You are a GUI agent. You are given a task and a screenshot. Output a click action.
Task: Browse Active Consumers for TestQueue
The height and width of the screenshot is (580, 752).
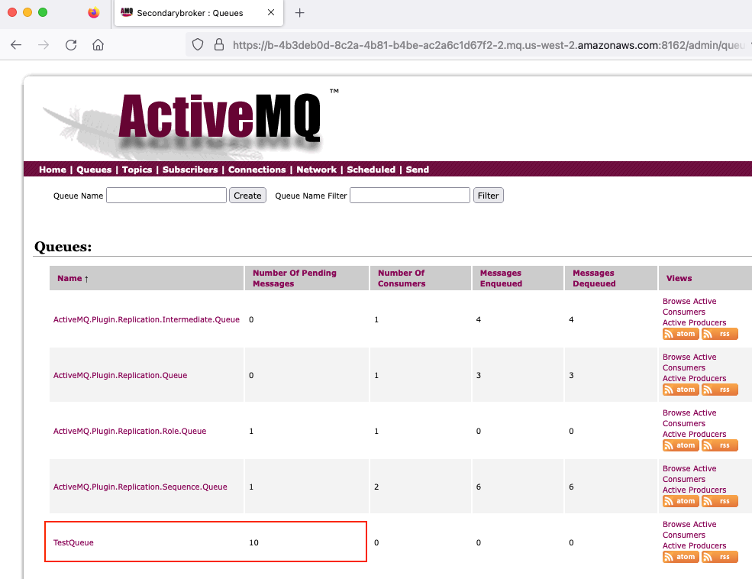(x=689, y=529)
